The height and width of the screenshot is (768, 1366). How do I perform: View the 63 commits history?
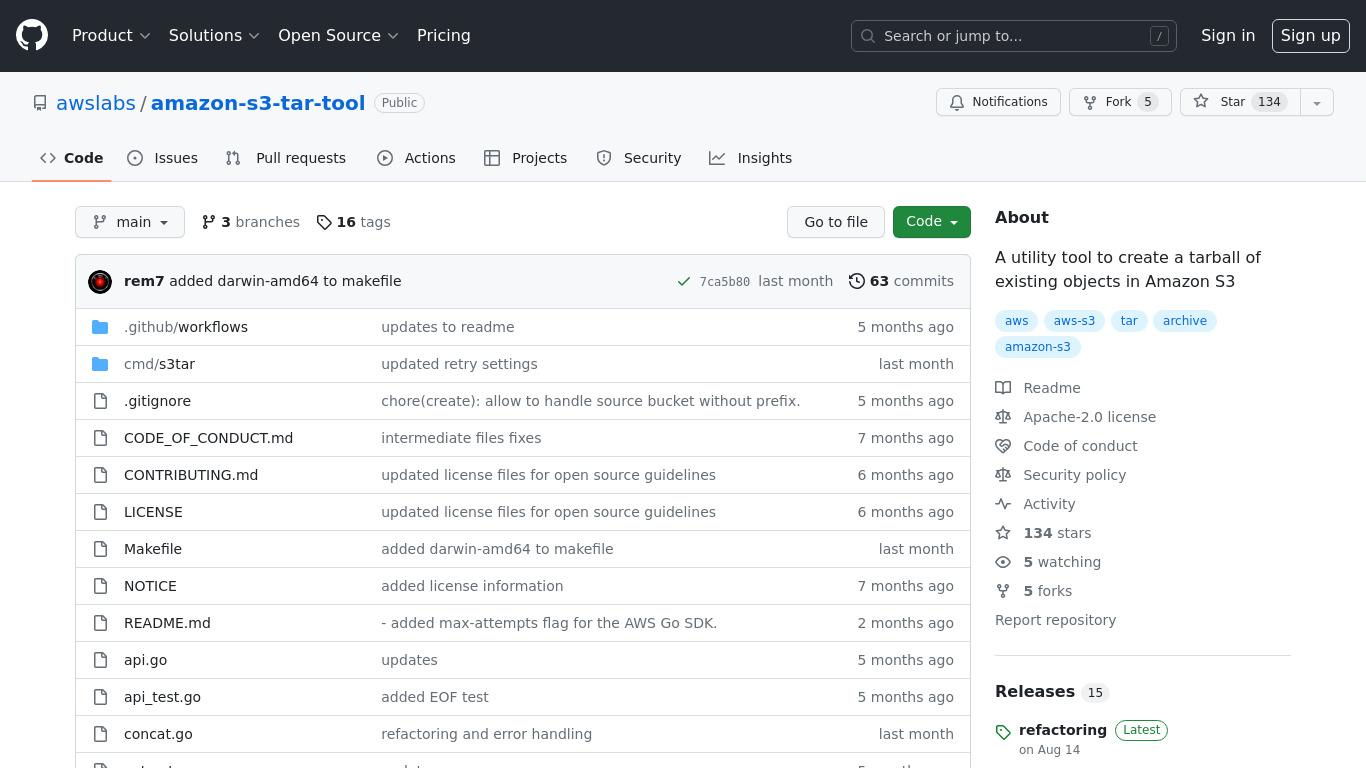tap(901, 281)
